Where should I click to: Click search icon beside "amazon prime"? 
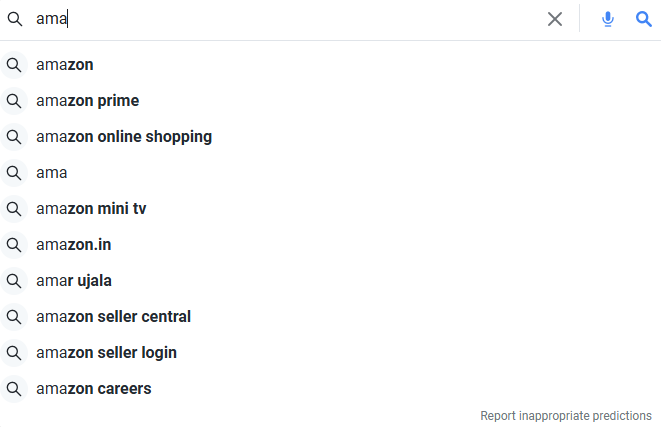(14, 101)
